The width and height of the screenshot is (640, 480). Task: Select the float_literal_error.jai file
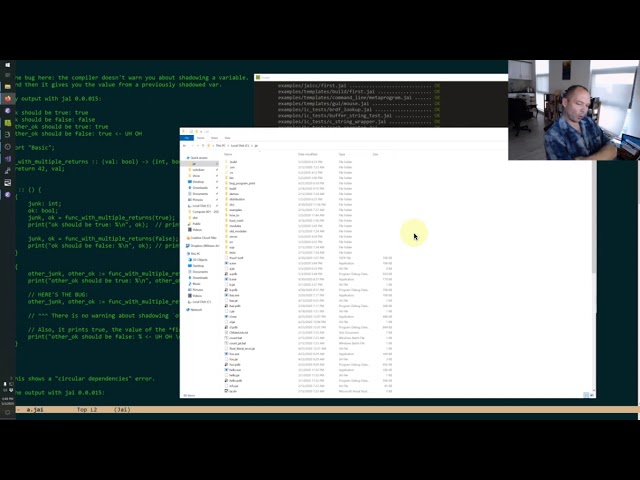point(242,349)
